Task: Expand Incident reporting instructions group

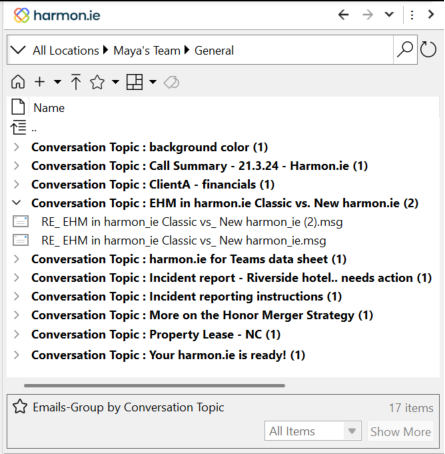Action: pos(16,296)
